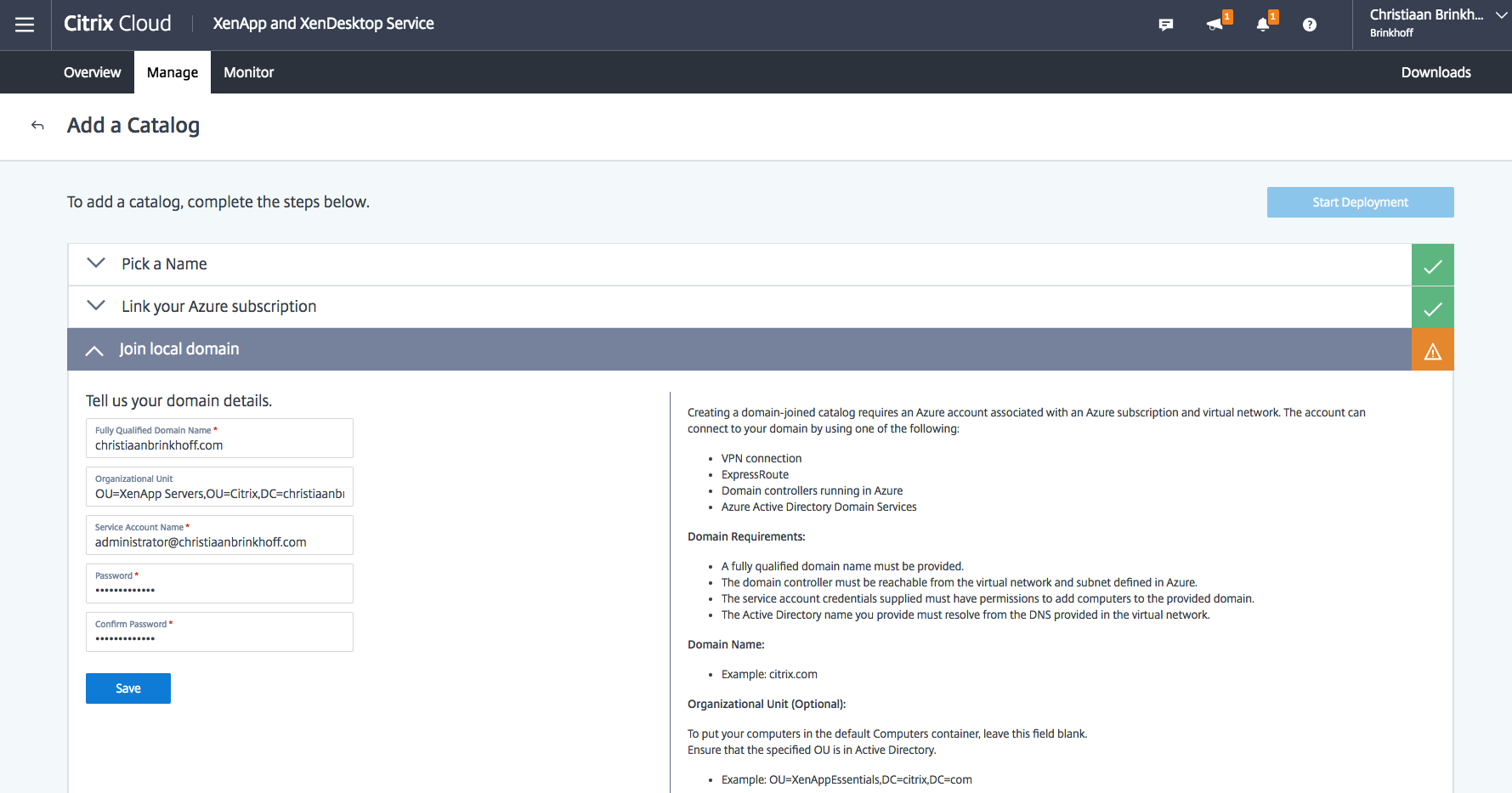The height and width of the screenshot is (793, 1512).
Task: Collapse the Join local domain section chevron
Action: 94,350
